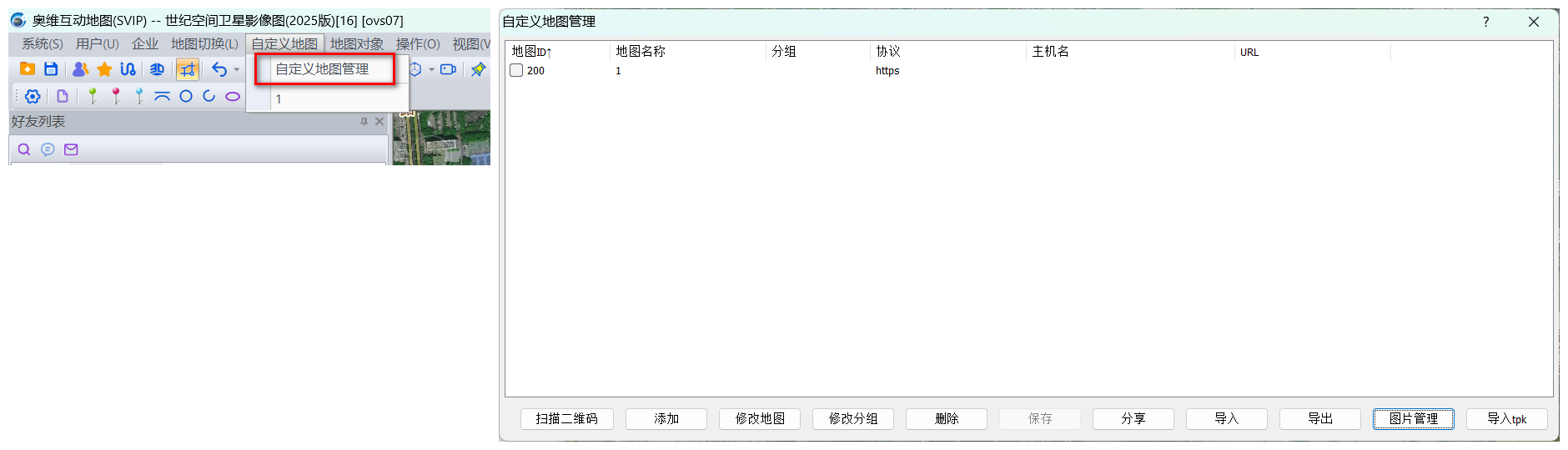This screenshot has width=1568, height=450.
Task: Click the orange folder download icon in toolbar
Action: coord(28,69)
